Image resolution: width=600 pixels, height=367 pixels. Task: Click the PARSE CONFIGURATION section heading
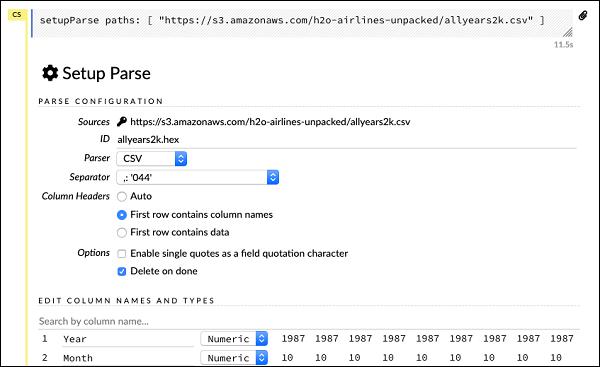tap(101, 101)
